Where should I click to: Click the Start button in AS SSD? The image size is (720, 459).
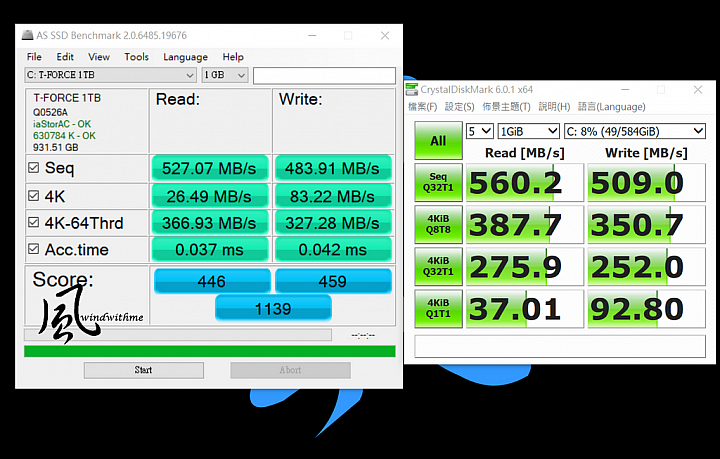[x=144, y=370]
